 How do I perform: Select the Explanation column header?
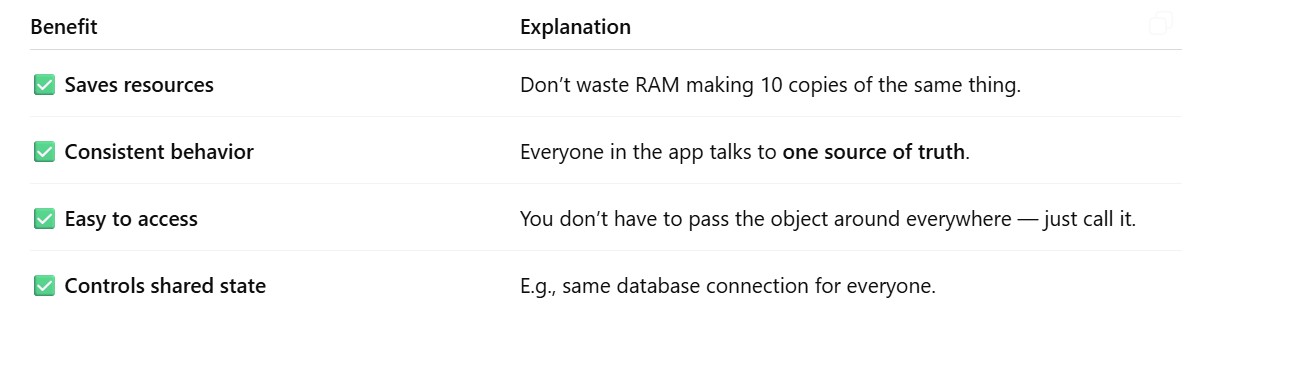575,27
